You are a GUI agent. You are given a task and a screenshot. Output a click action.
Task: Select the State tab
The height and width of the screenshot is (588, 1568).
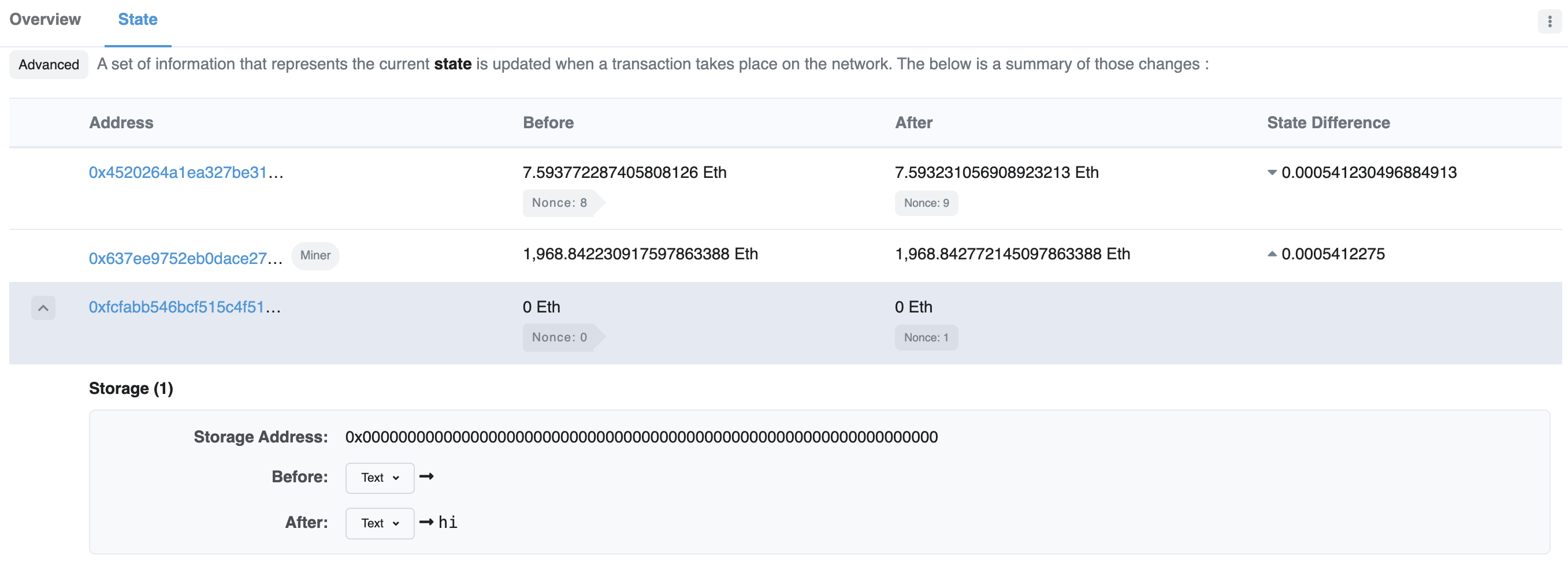pyautogui.click(x=138, y=20)
